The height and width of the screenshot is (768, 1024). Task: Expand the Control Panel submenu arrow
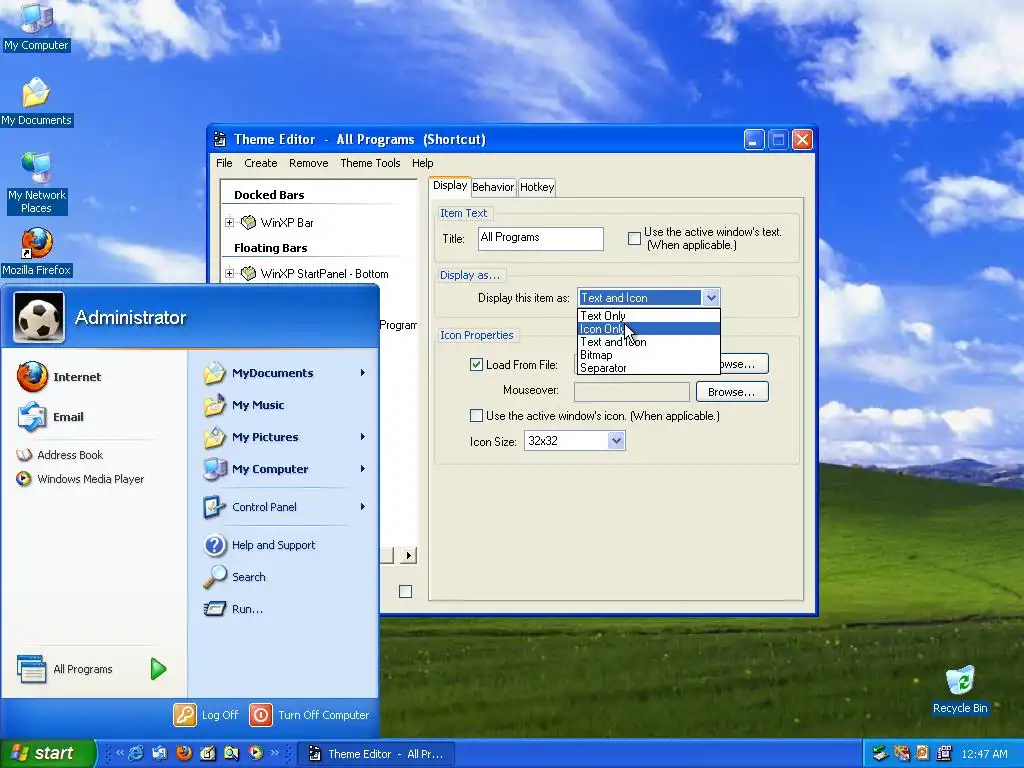362,507
